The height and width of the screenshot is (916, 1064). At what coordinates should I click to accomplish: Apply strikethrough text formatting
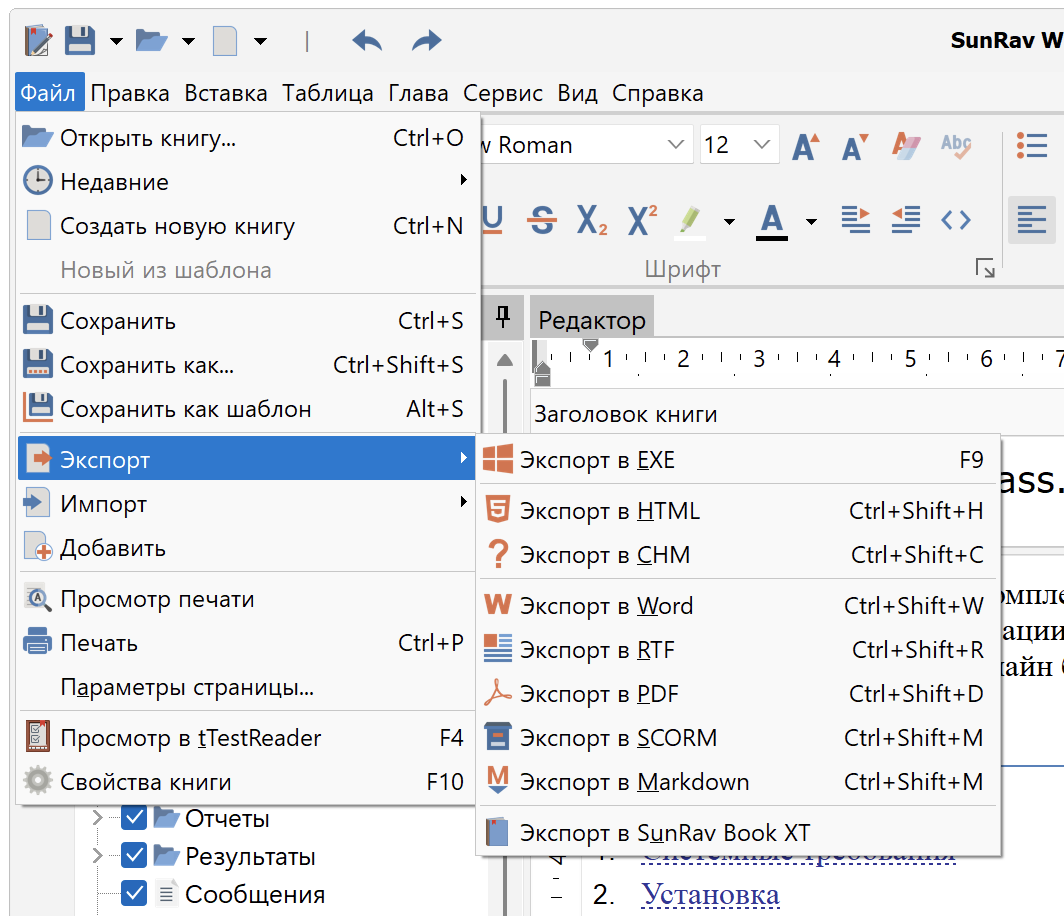[x=542, y=219]
